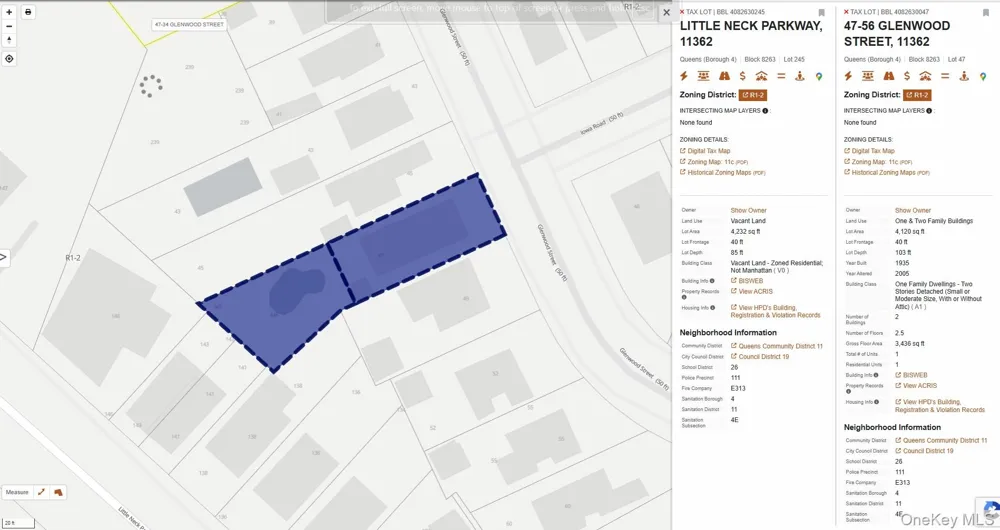Click the 'Measure' label on the map toolbar
Screen dimensions: 1000x530
pos(17,492)
